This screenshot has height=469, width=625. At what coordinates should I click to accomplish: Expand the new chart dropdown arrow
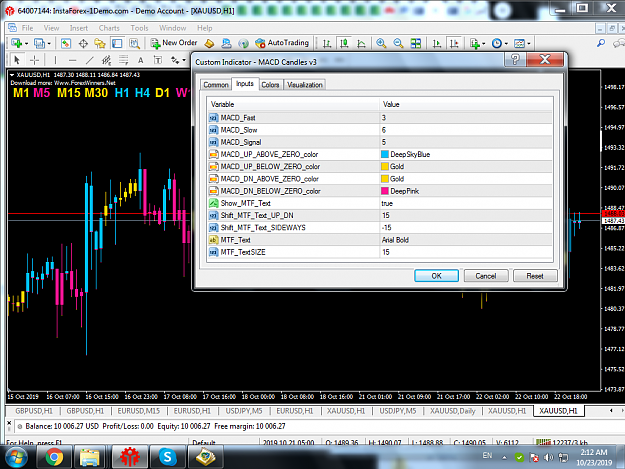click(26, 43)
